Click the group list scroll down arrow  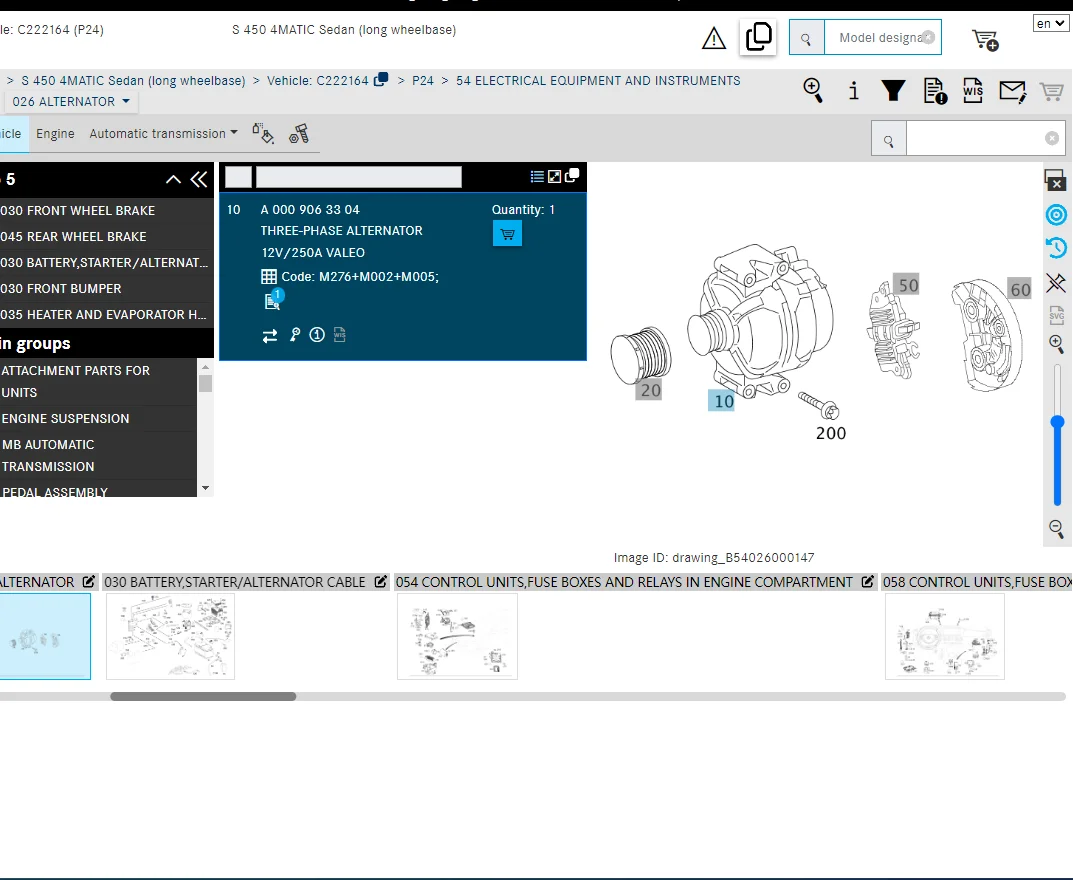[205, 489]
